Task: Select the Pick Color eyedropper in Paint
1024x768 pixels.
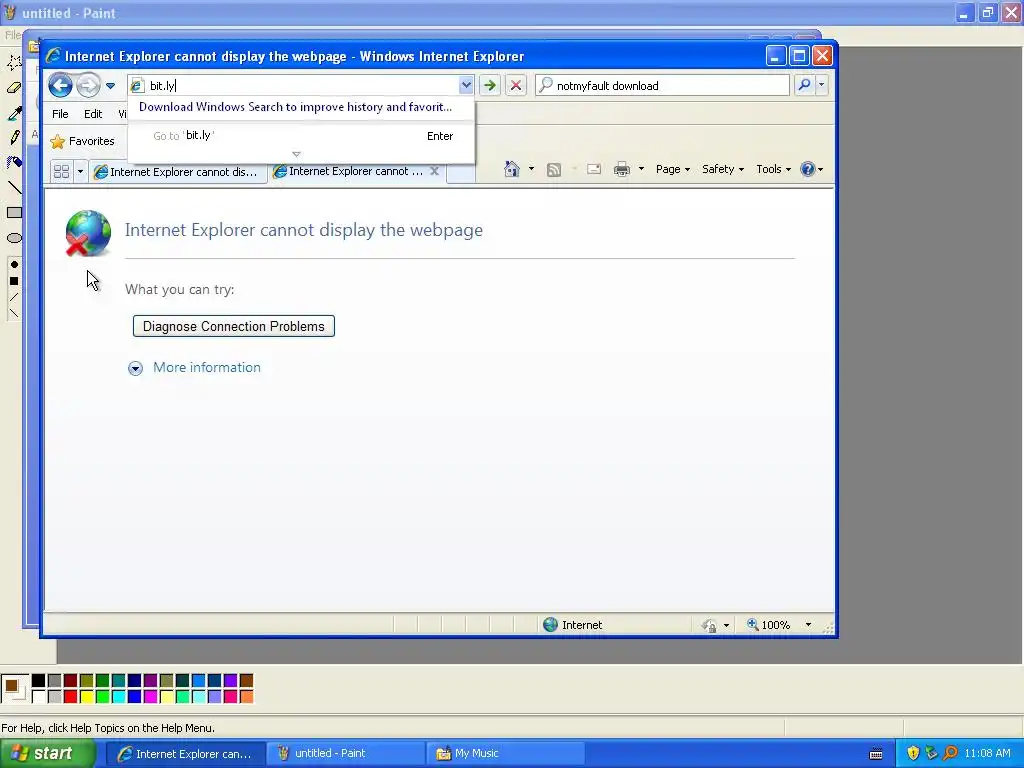Action: pyautogui.click(x=14, y=113)
